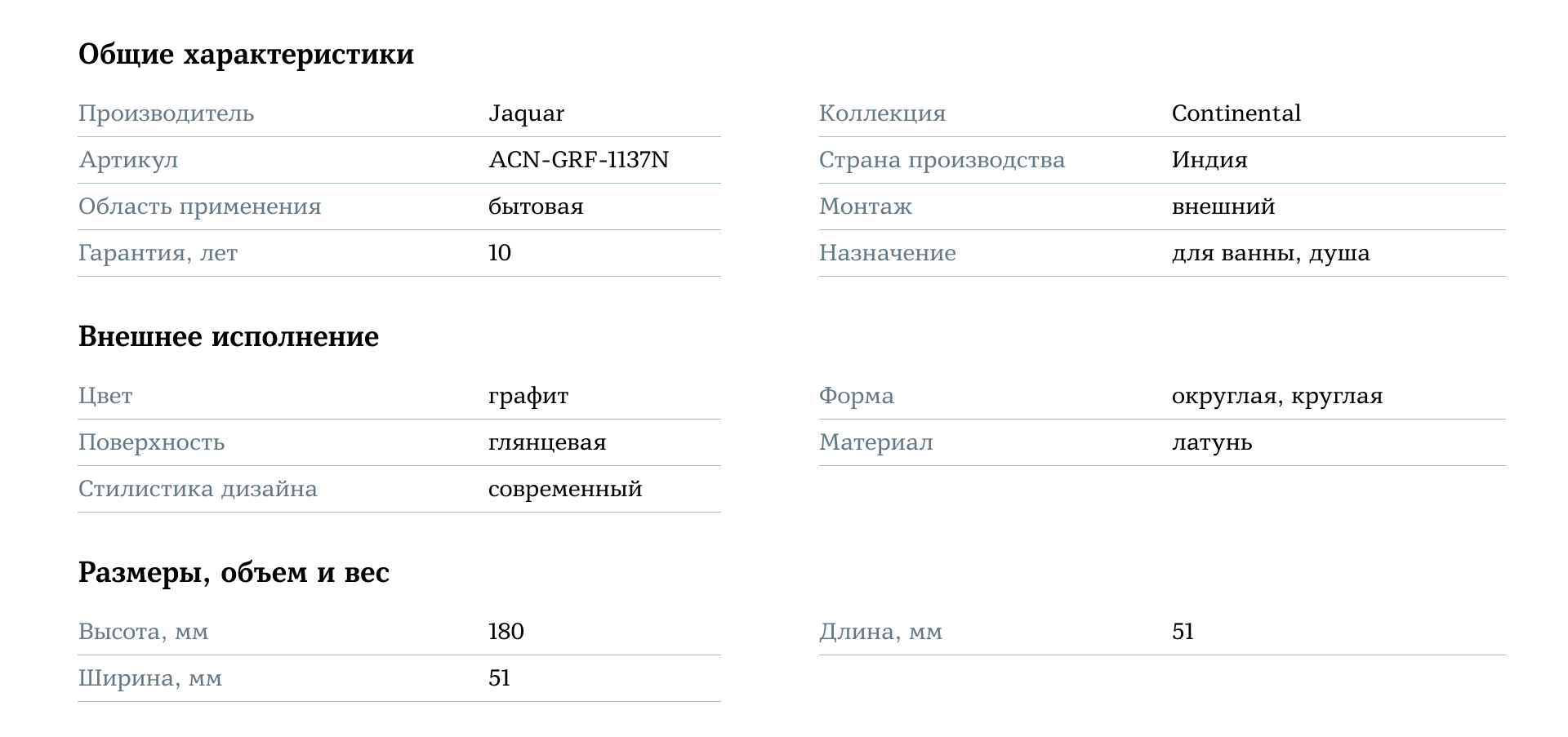
Task: Click the shape value 'округлая, круглая'
Action: [x=1276, y=397]
